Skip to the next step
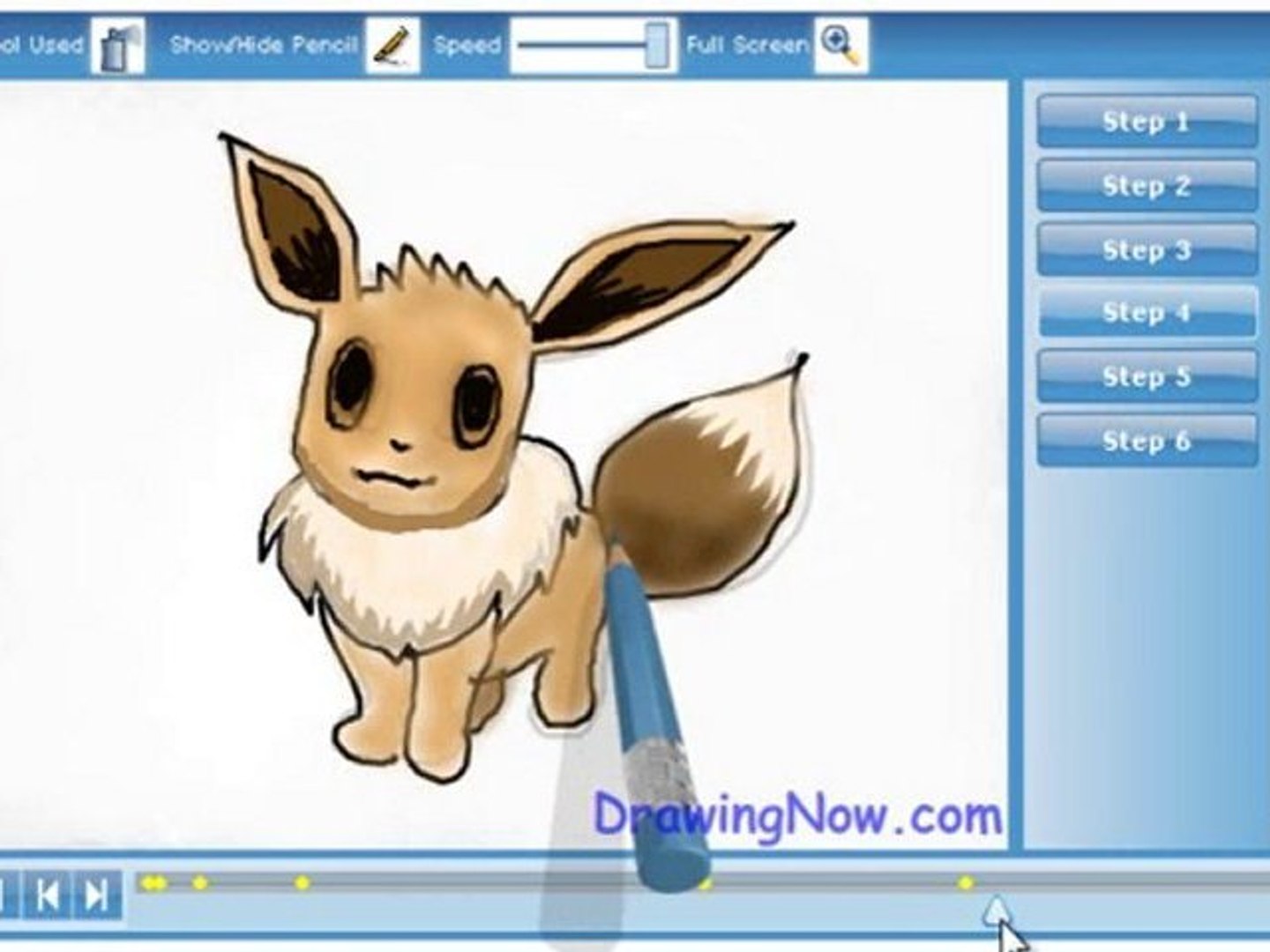This screenshot has height=952, width=1270. [97, 895]
